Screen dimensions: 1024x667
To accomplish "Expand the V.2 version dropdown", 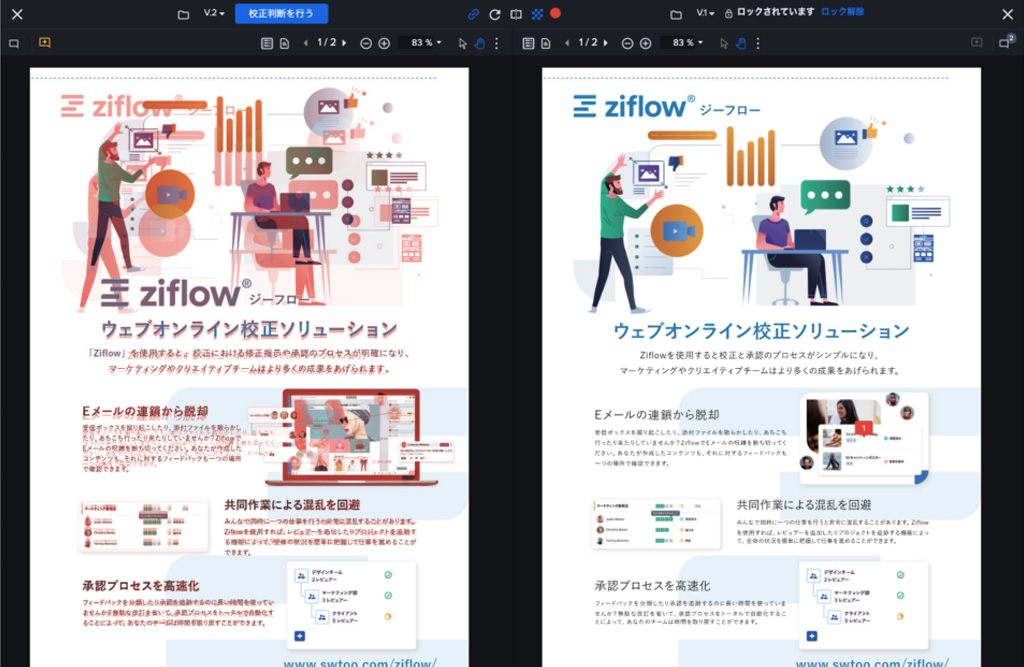I will click(x=214, y=13).
